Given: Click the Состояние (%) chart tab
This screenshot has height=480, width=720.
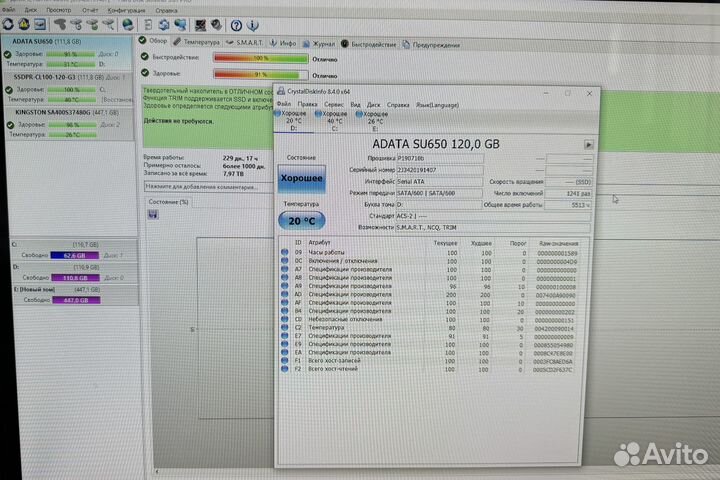Looking at the screenshot, I should coord(169,202).
